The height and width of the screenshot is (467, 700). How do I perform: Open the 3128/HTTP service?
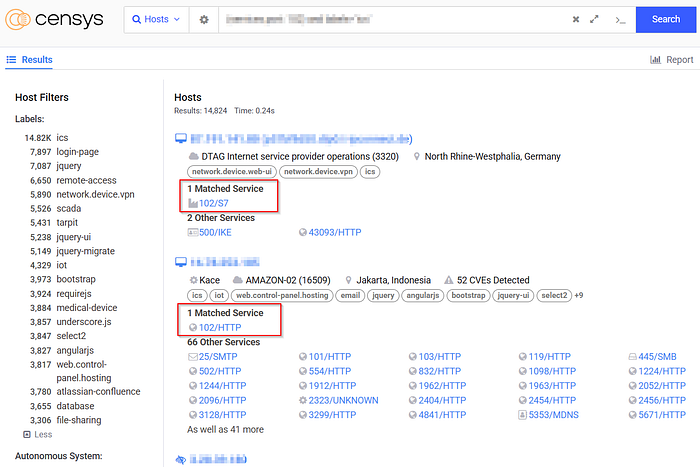coord(222,415)
